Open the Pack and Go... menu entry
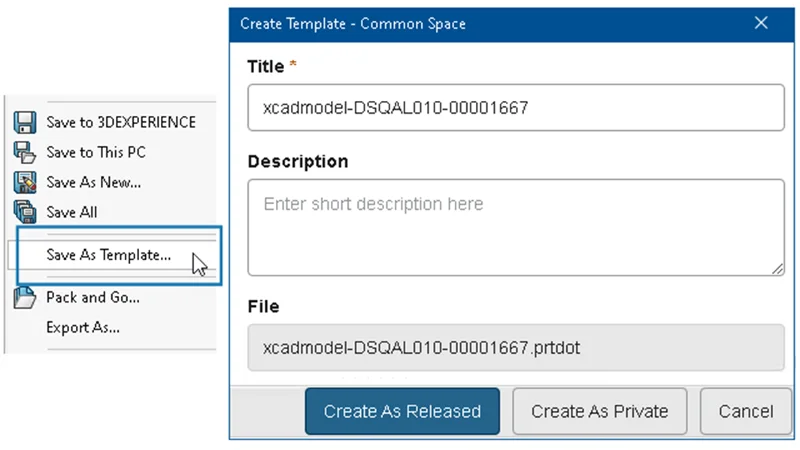 [93, 297]
